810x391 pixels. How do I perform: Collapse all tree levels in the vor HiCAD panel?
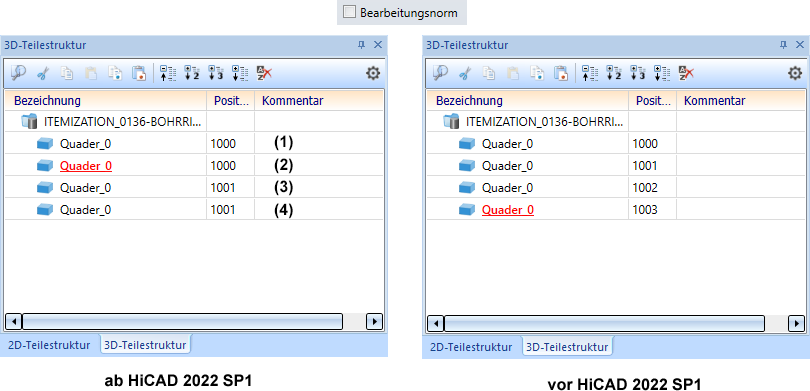[590, 73]
